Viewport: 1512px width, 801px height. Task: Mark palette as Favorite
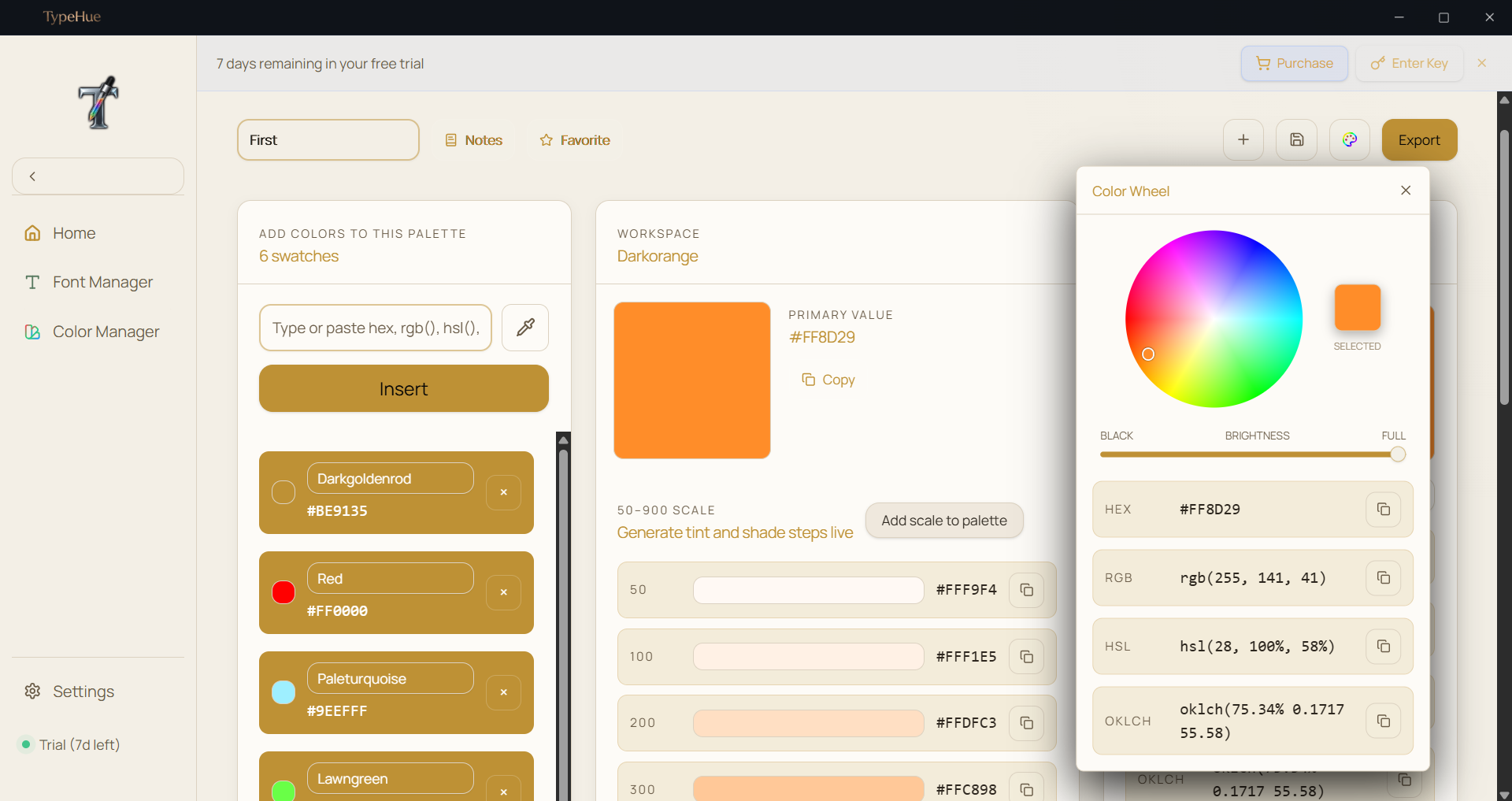click(575, 140)
